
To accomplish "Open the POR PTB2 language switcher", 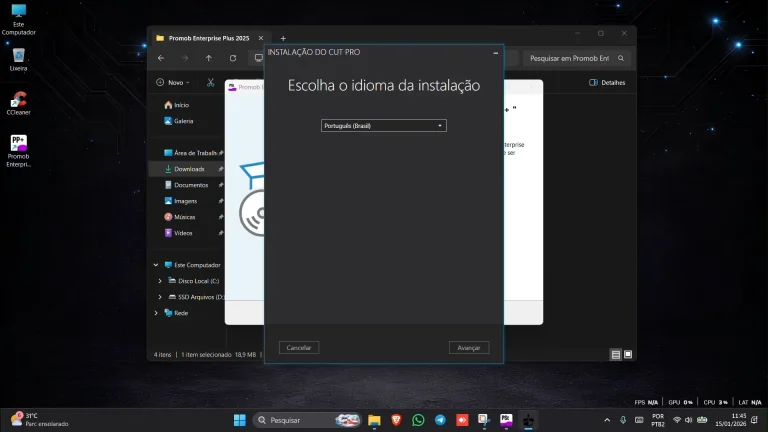I will point(658,420).
